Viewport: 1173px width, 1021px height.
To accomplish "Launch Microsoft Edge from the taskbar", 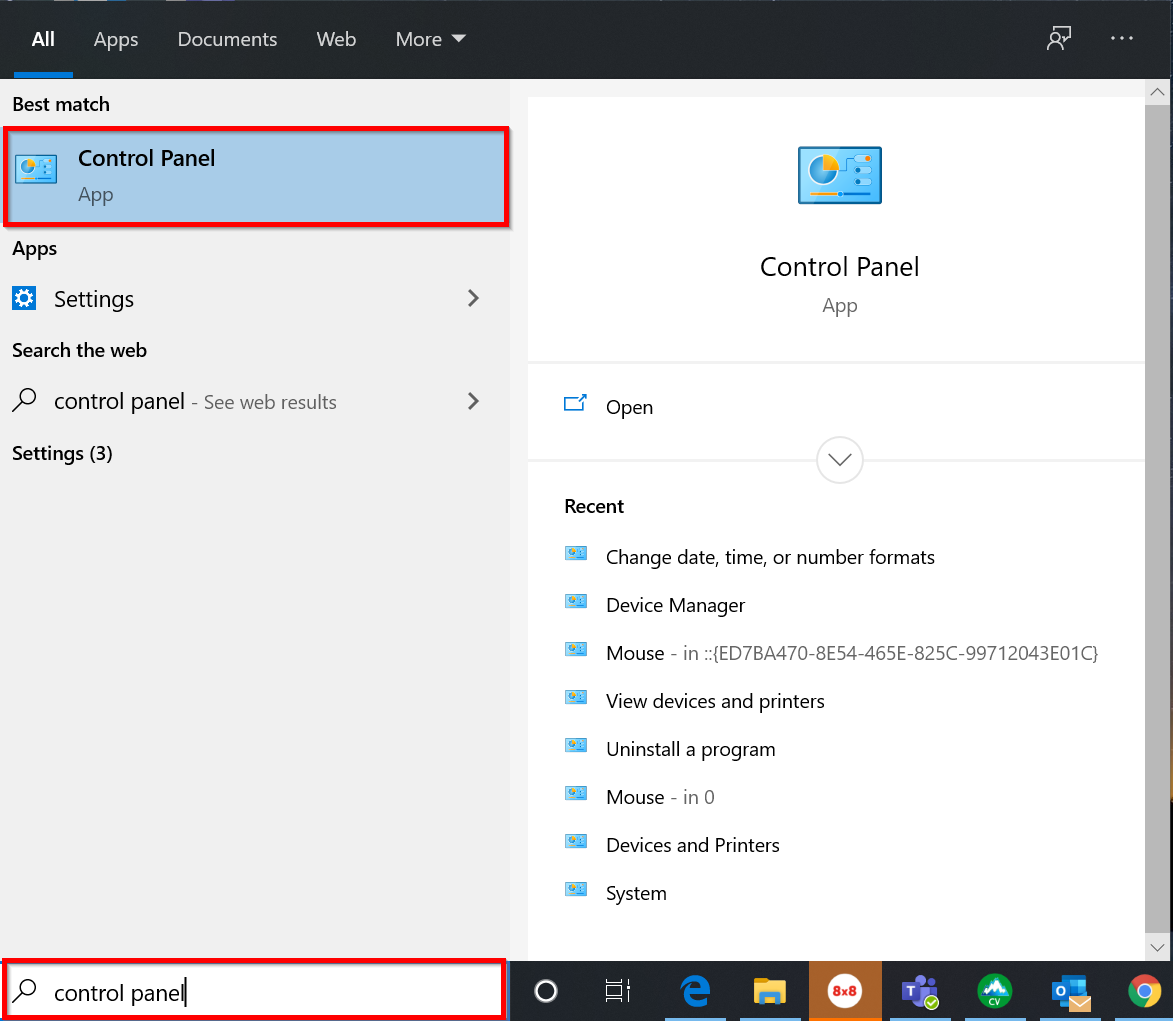I will (695, 991).
